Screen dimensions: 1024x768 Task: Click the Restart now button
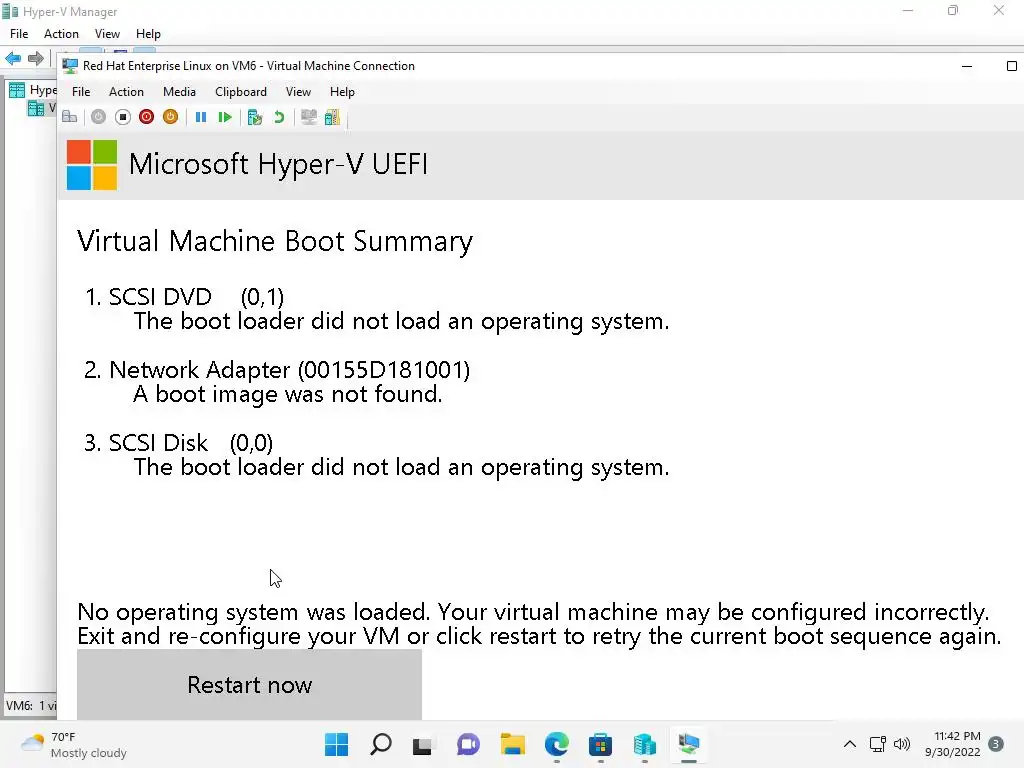click(x=249, y=684)
